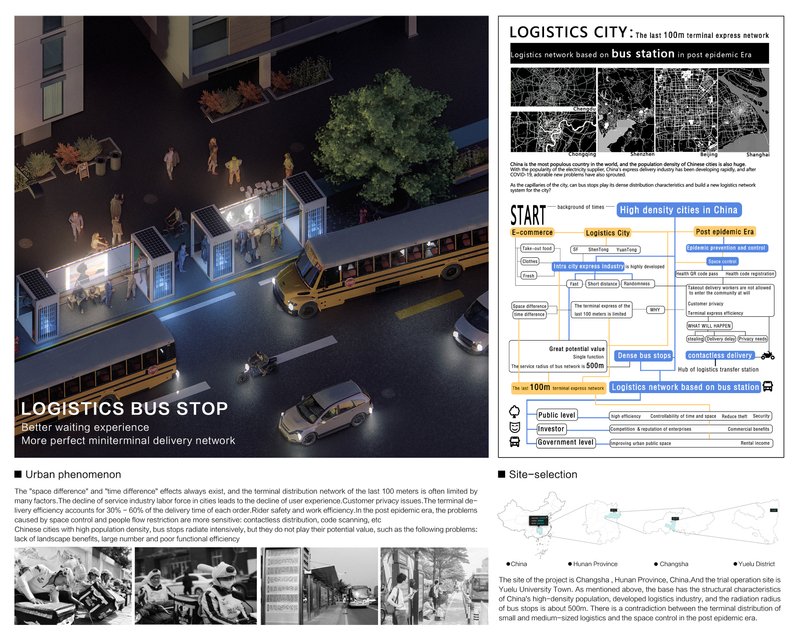Select the High density cities in China box
800x640 pixels.
click(x=678, y=210)
